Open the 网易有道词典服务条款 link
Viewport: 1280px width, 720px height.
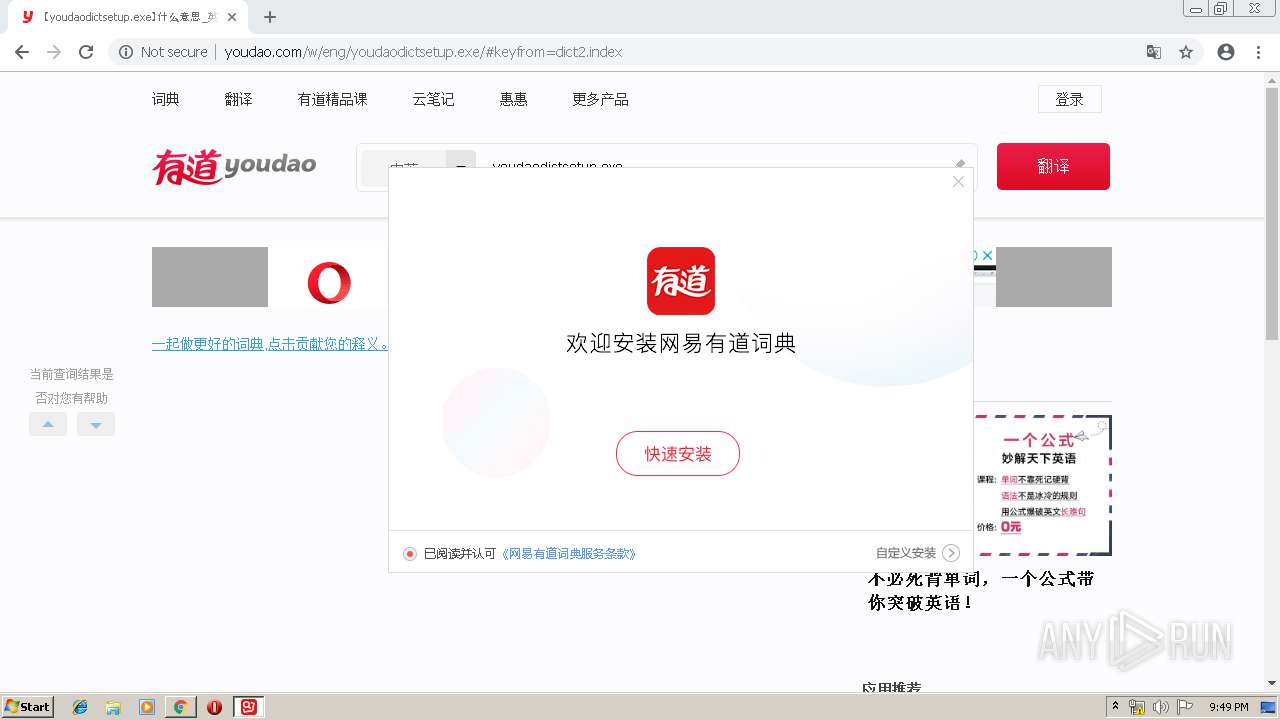tap(569, 554)
